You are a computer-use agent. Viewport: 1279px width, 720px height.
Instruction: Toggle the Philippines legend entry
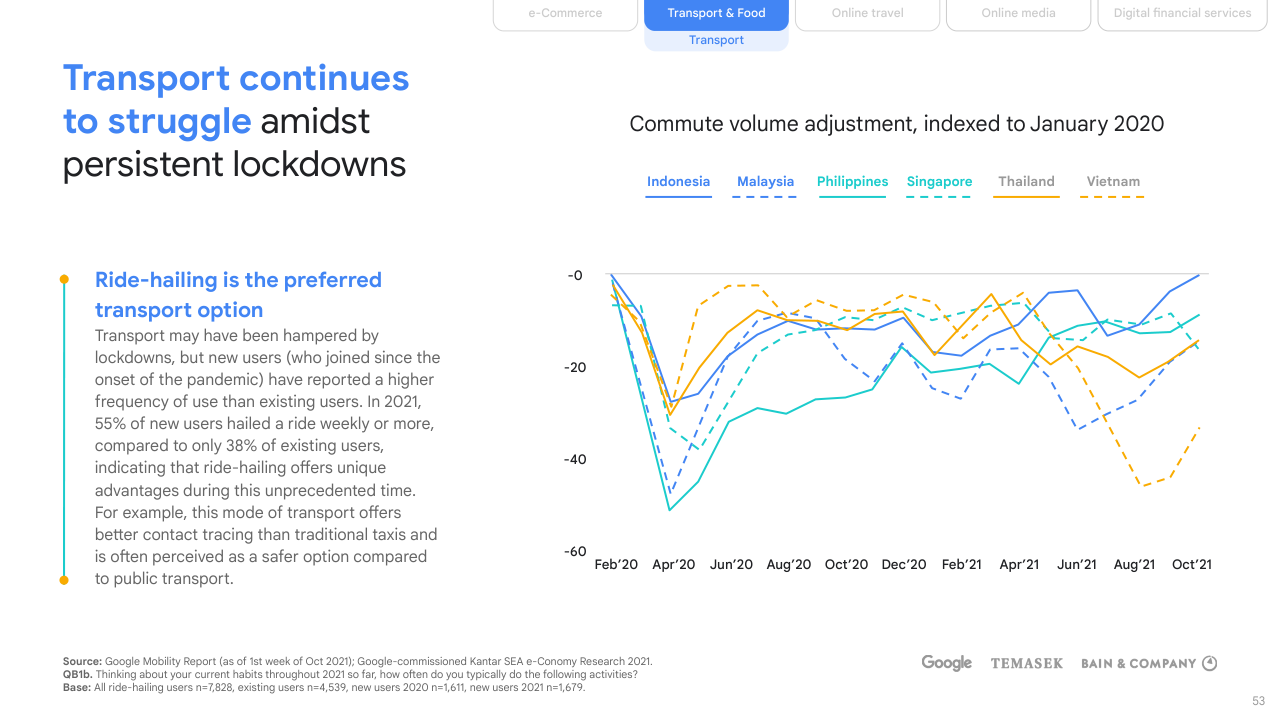(x=852, y=182)
